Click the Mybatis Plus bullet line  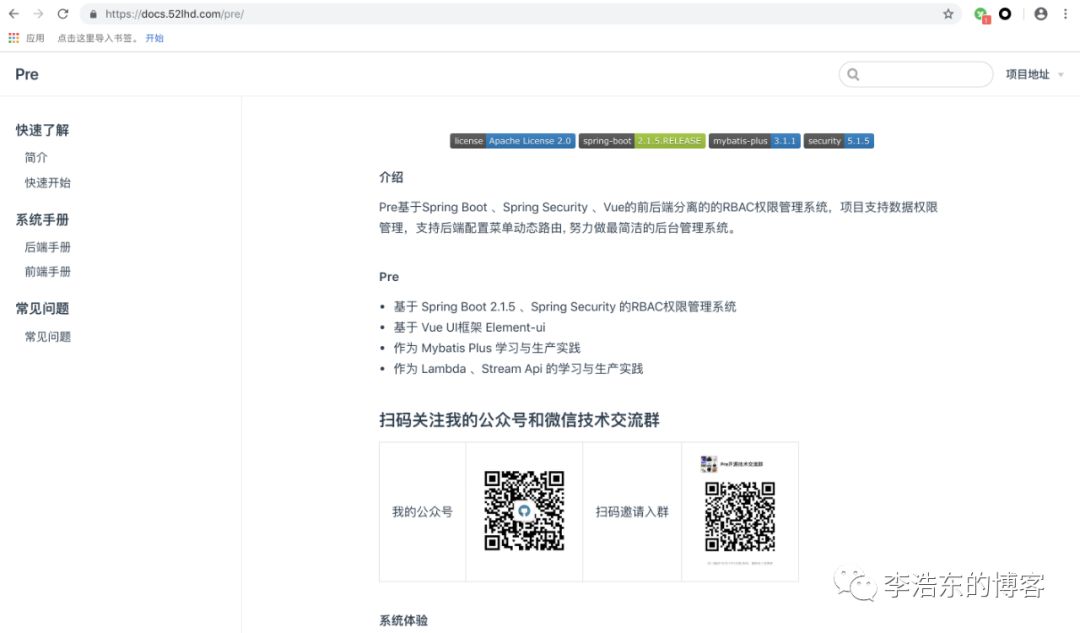(486, 348)
